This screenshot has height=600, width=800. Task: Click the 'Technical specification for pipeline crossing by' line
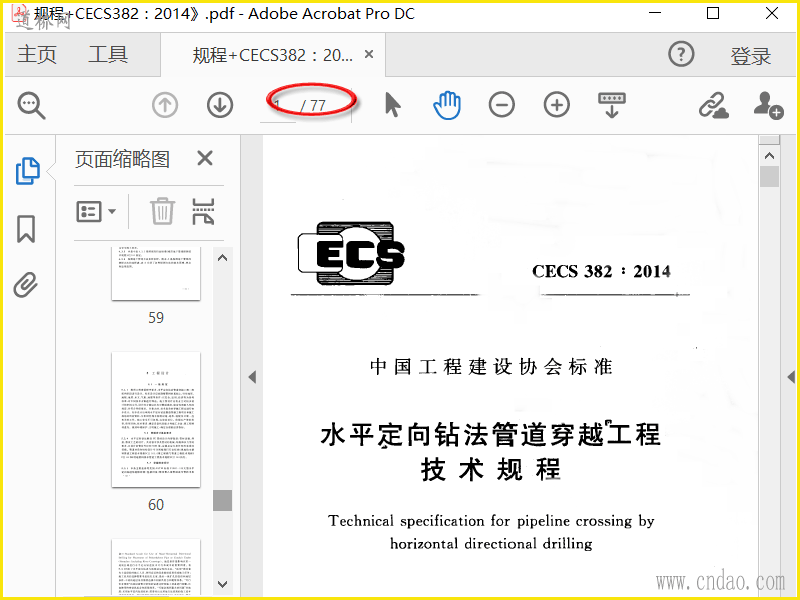(x=491, y=521)
